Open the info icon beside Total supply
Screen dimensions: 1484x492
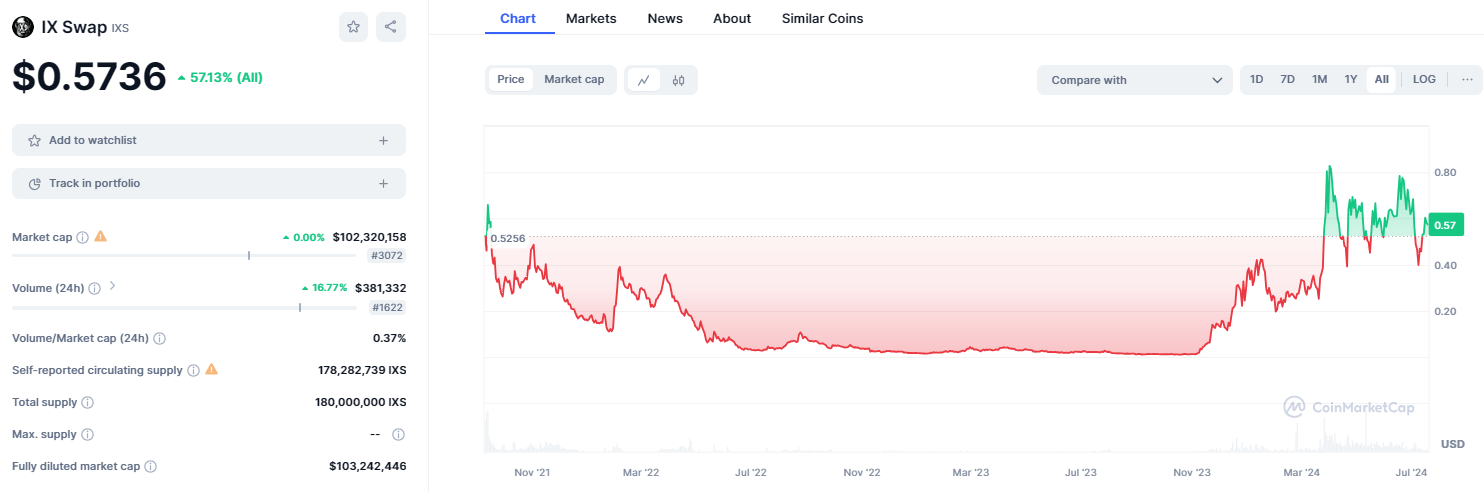click(x=88, y=402)
